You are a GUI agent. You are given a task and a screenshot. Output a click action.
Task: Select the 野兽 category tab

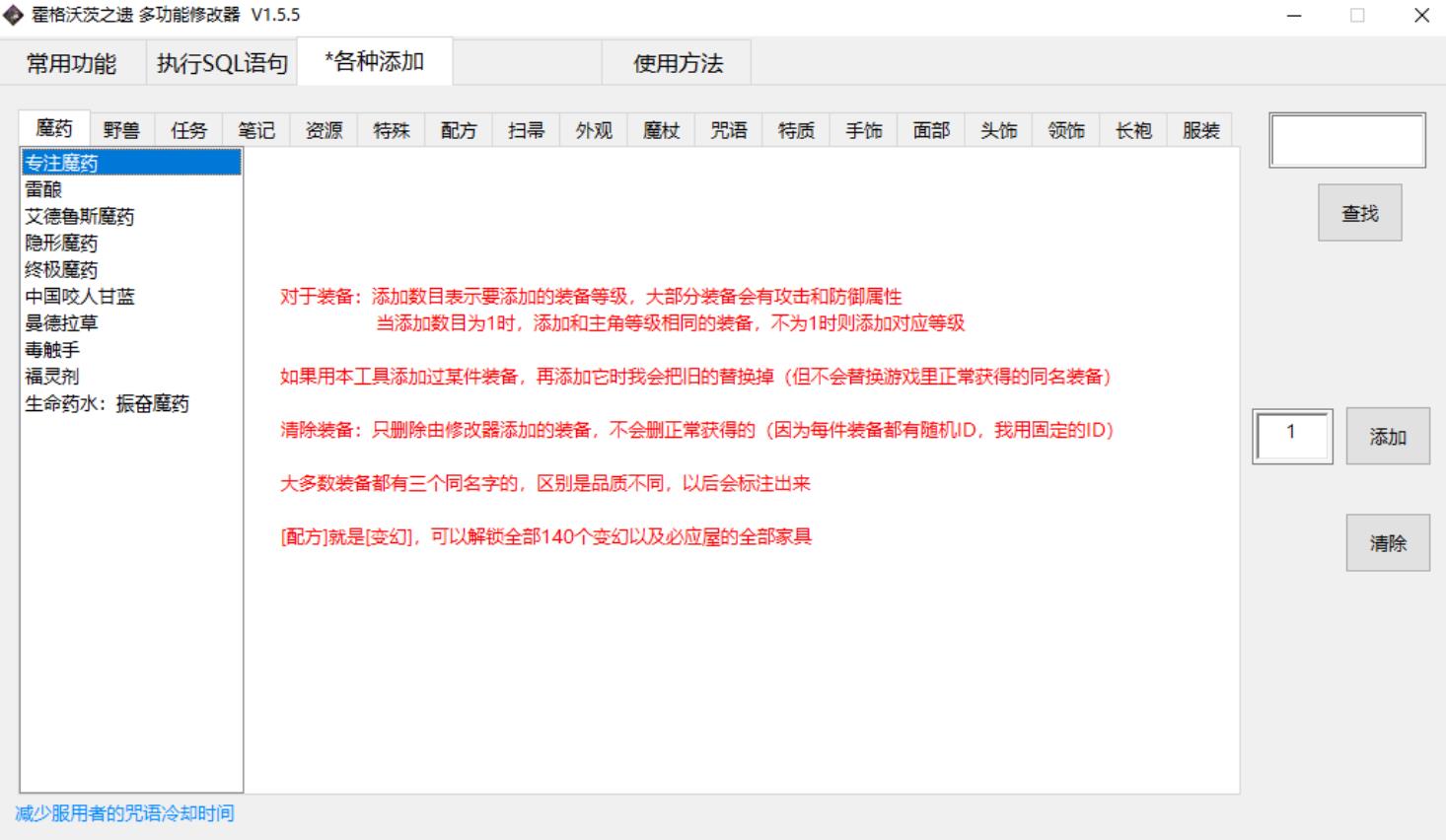click(x=121, y=130)
